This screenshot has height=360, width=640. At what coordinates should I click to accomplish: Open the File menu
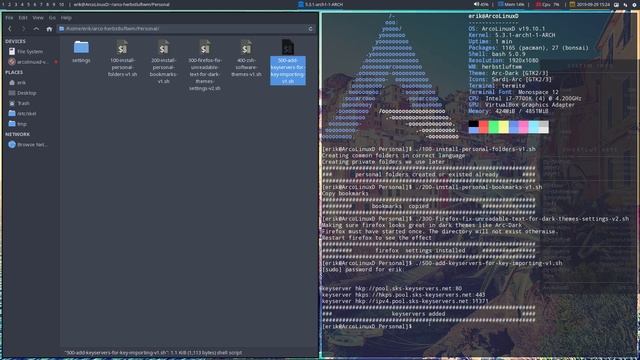coord(9,18)
